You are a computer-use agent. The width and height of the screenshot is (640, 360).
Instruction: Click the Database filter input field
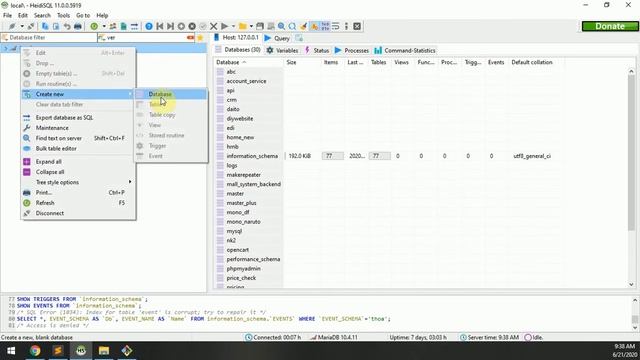pyautogui.click(x=49, y=38)
